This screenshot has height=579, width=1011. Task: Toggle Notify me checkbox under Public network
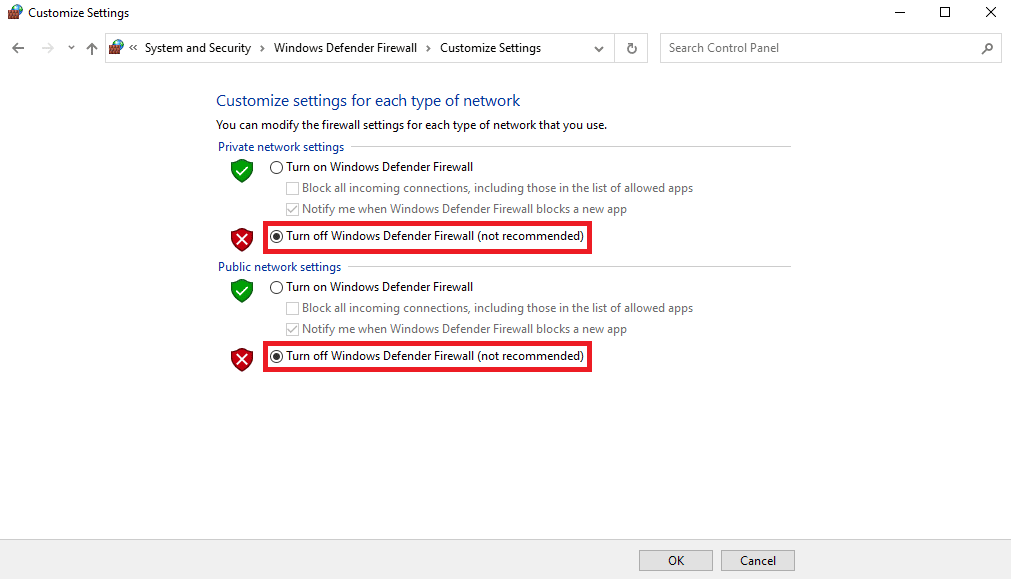click(456, 329)
